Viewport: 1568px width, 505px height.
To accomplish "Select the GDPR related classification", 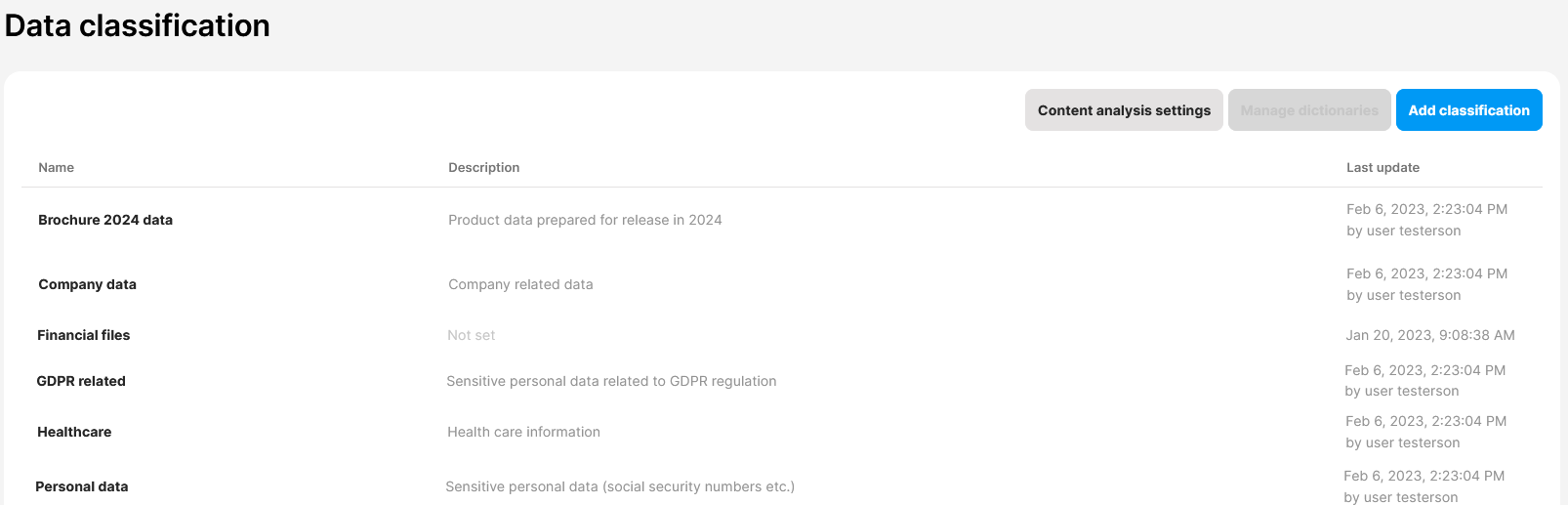I will point(81,381).
